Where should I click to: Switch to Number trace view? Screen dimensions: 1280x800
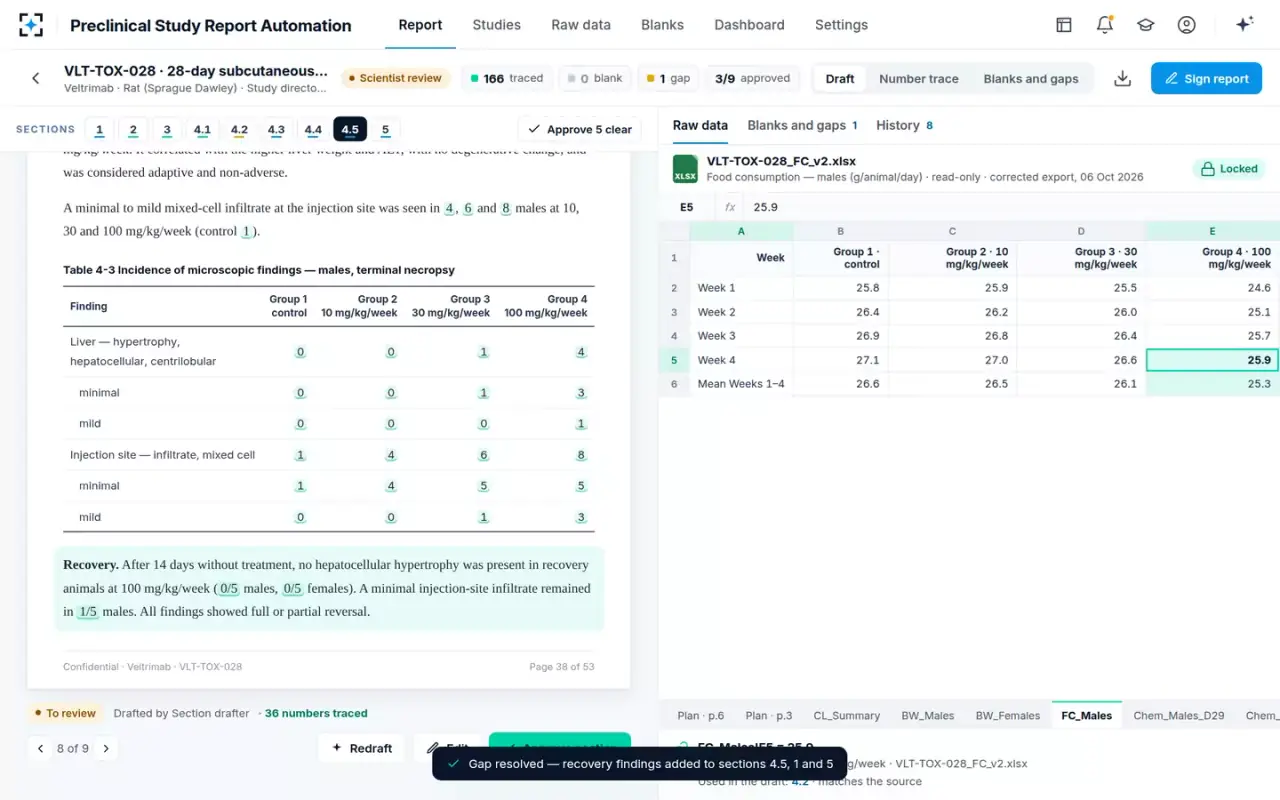(919, 78)
